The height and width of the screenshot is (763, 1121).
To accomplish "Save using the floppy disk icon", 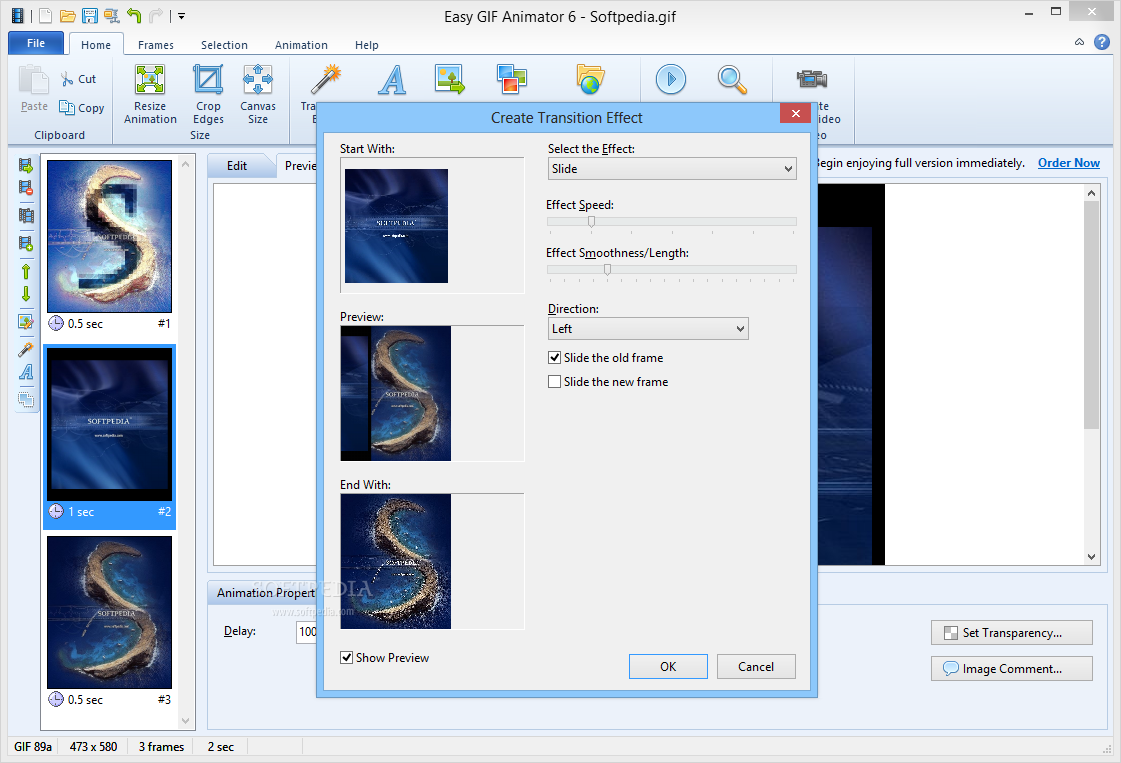I will coord(89,15).
